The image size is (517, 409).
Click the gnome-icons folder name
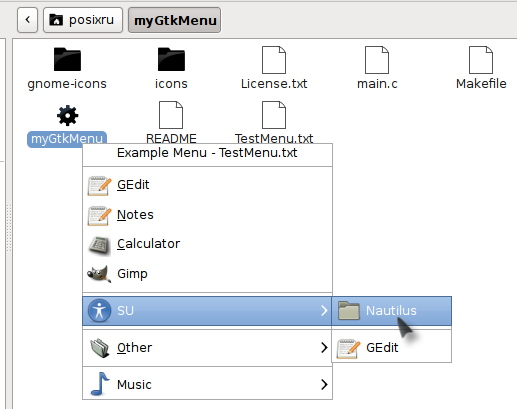[x=67, y=84]
